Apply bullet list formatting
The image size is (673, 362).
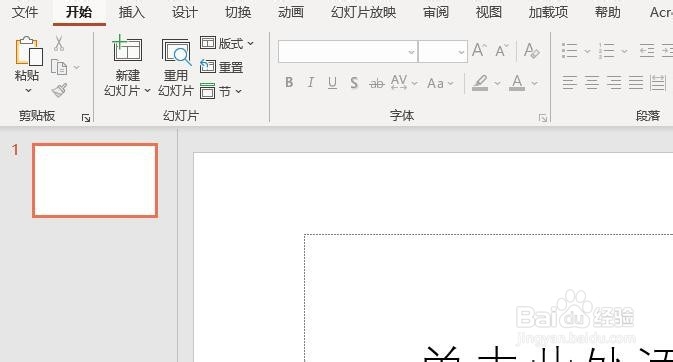[x=570, y=51]
